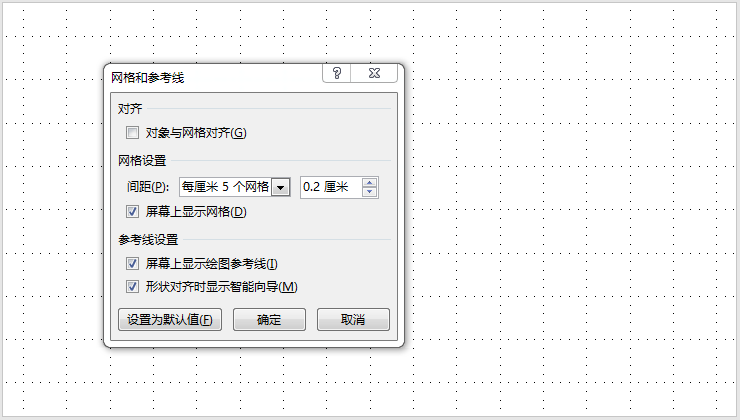Click the 对齐 section heading
740x420 pixels.
coord(130,109)
